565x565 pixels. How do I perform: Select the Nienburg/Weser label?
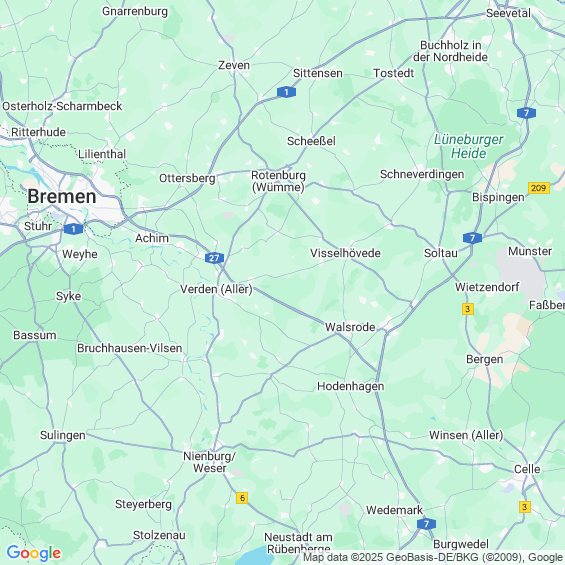pos(209,462)
